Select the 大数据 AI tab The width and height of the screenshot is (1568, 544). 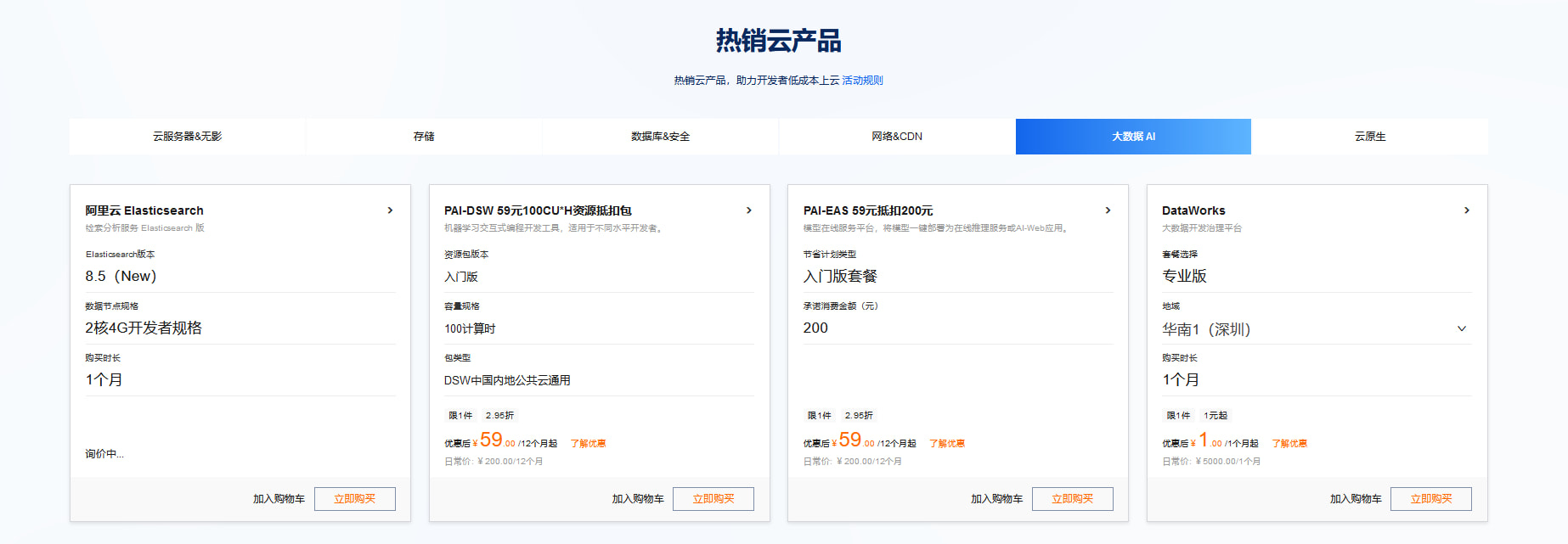pyautogui.click(x=1133, y=137)
